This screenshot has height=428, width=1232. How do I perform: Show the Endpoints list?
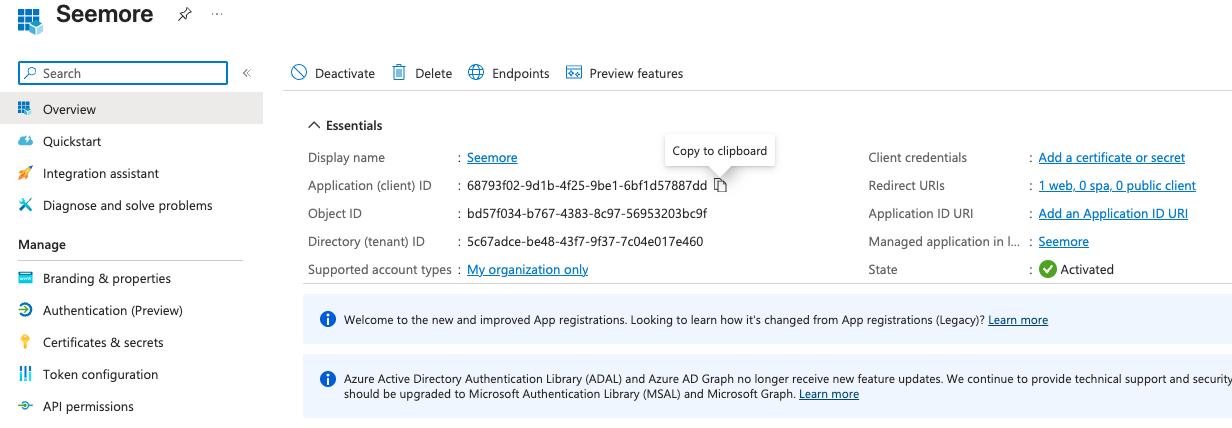click(508, 73)
